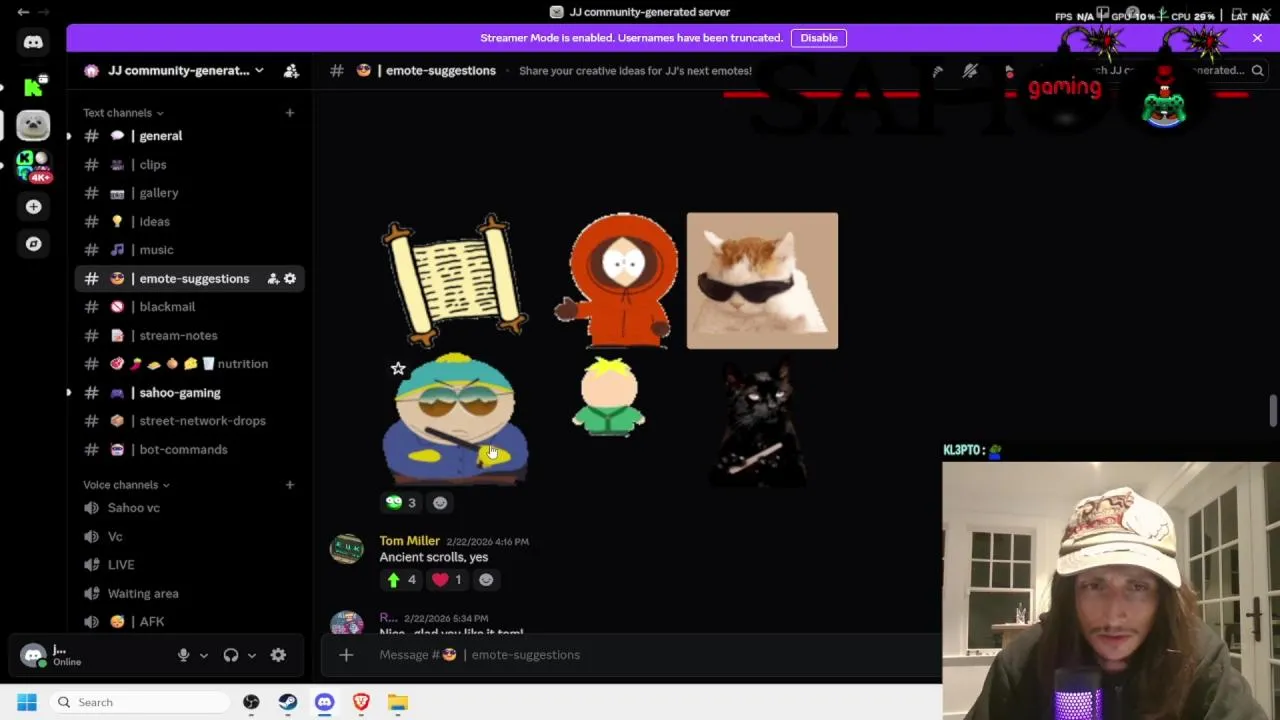
Task: Open Windows Start menu
Action: click(27, 702)
